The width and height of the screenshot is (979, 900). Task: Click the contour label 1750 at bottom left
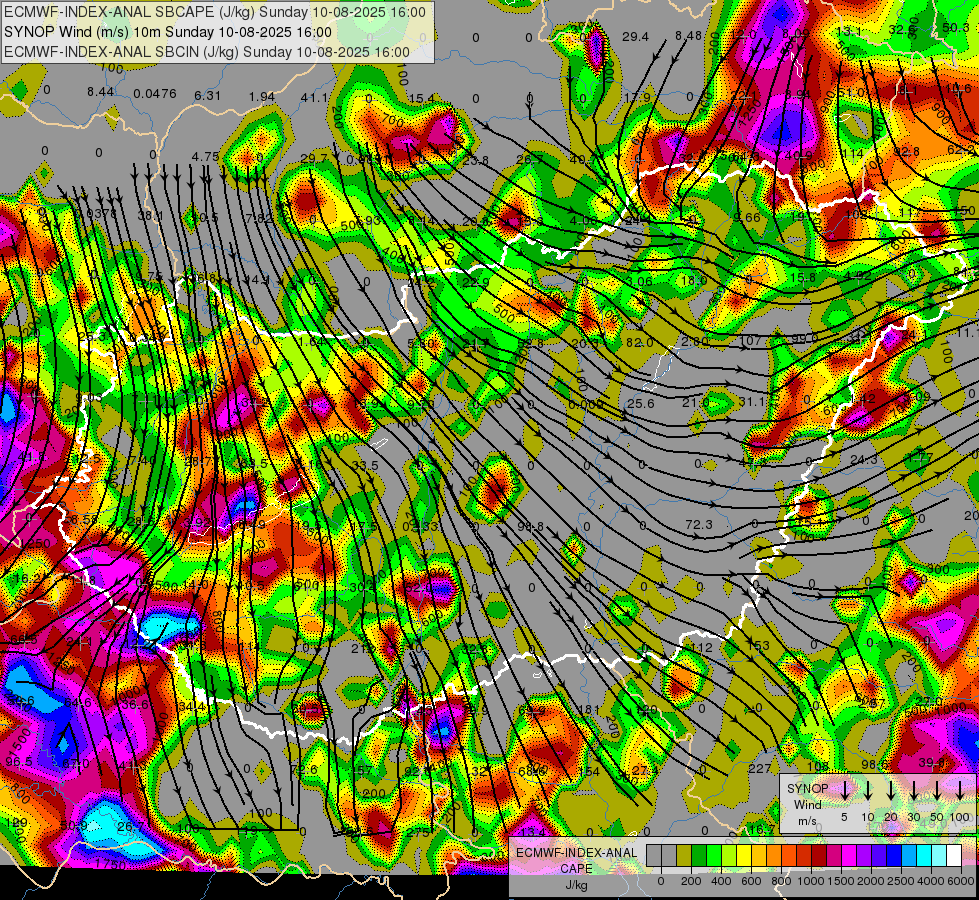pyautogui.click(x=110, y=864)
